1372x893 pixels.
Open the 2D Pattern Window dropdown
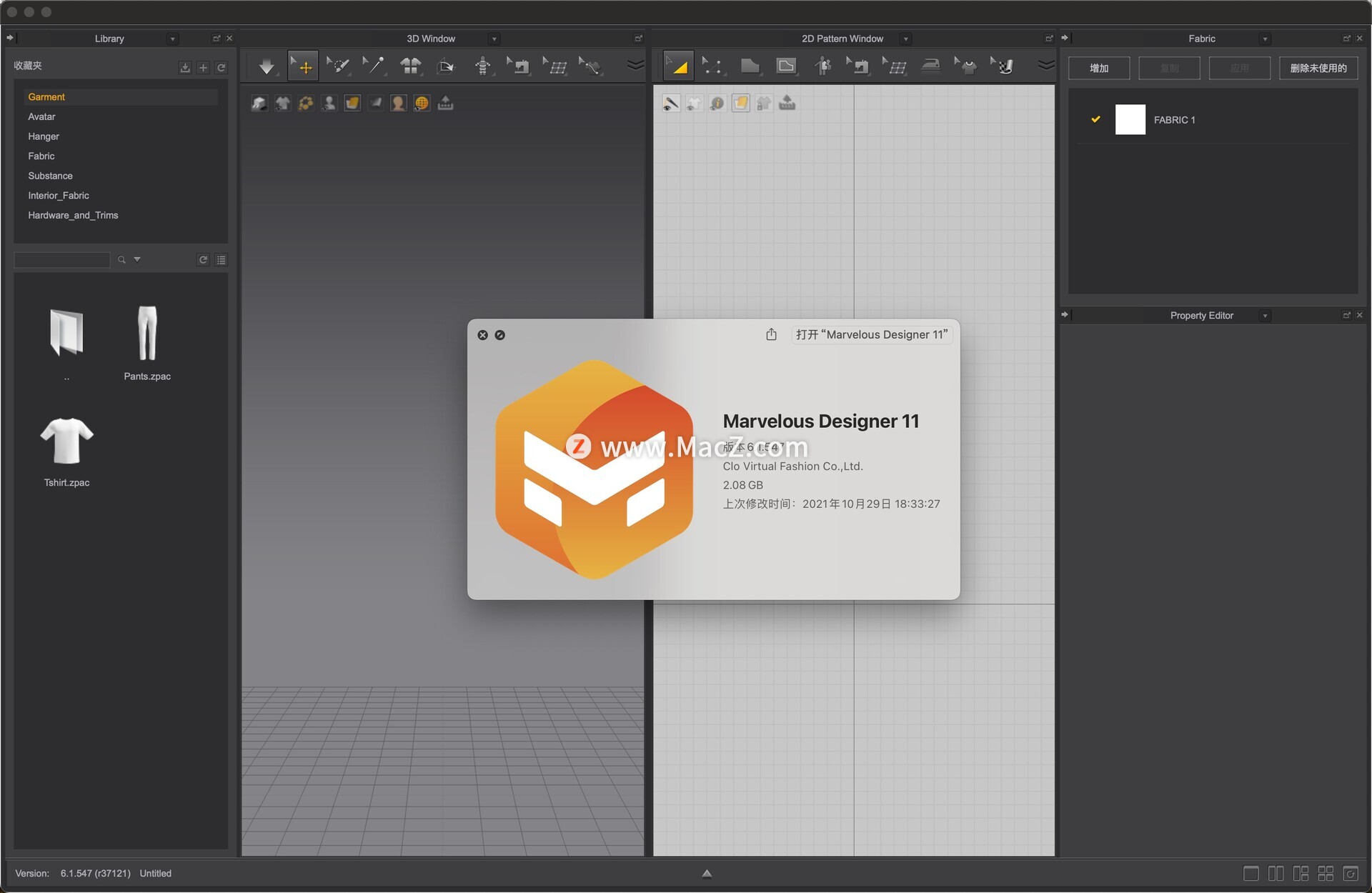pos(905,39)
